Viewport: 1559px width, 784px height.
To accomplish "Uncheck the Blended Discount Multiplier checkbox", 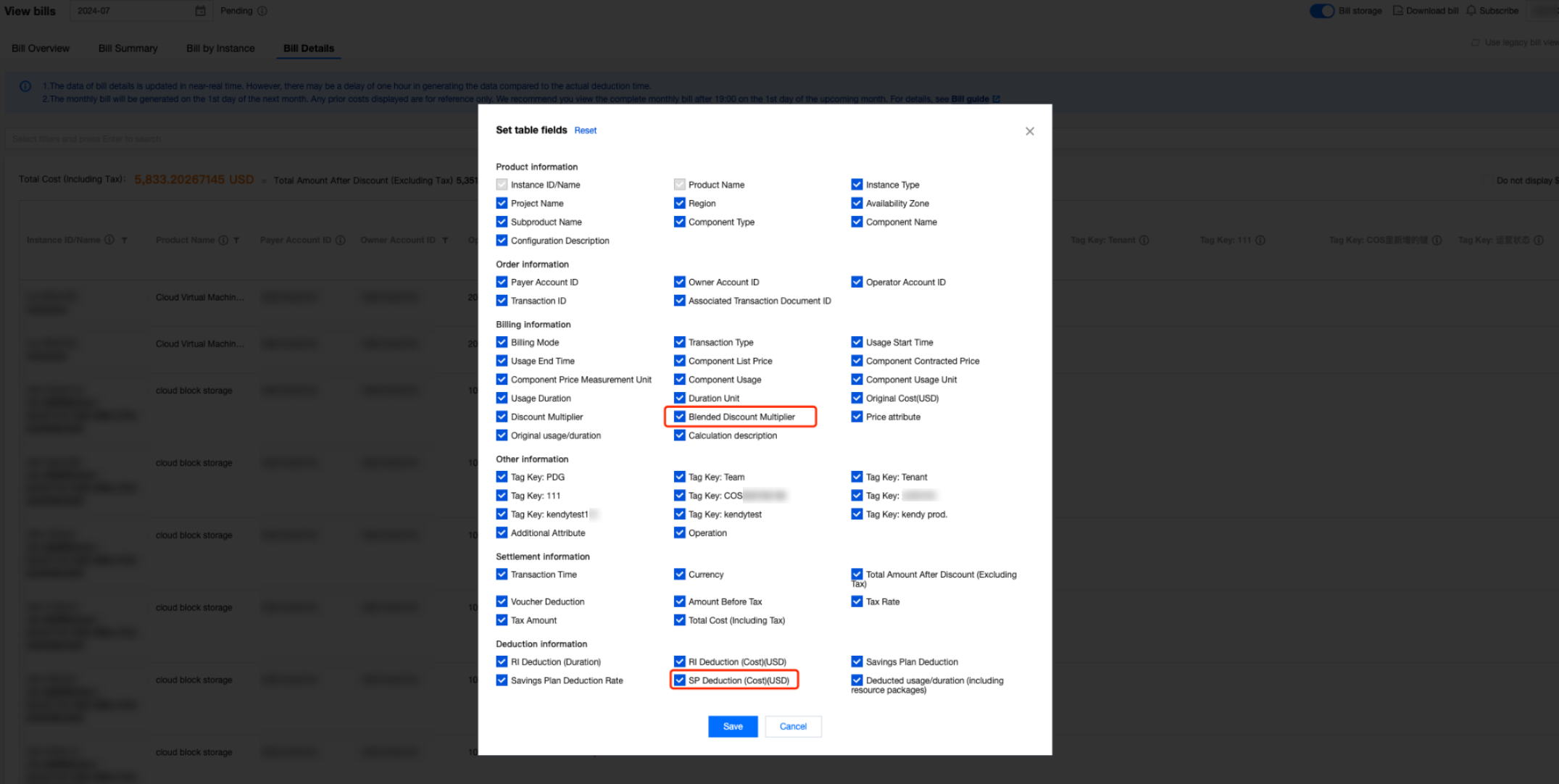I will click(679, 417).
